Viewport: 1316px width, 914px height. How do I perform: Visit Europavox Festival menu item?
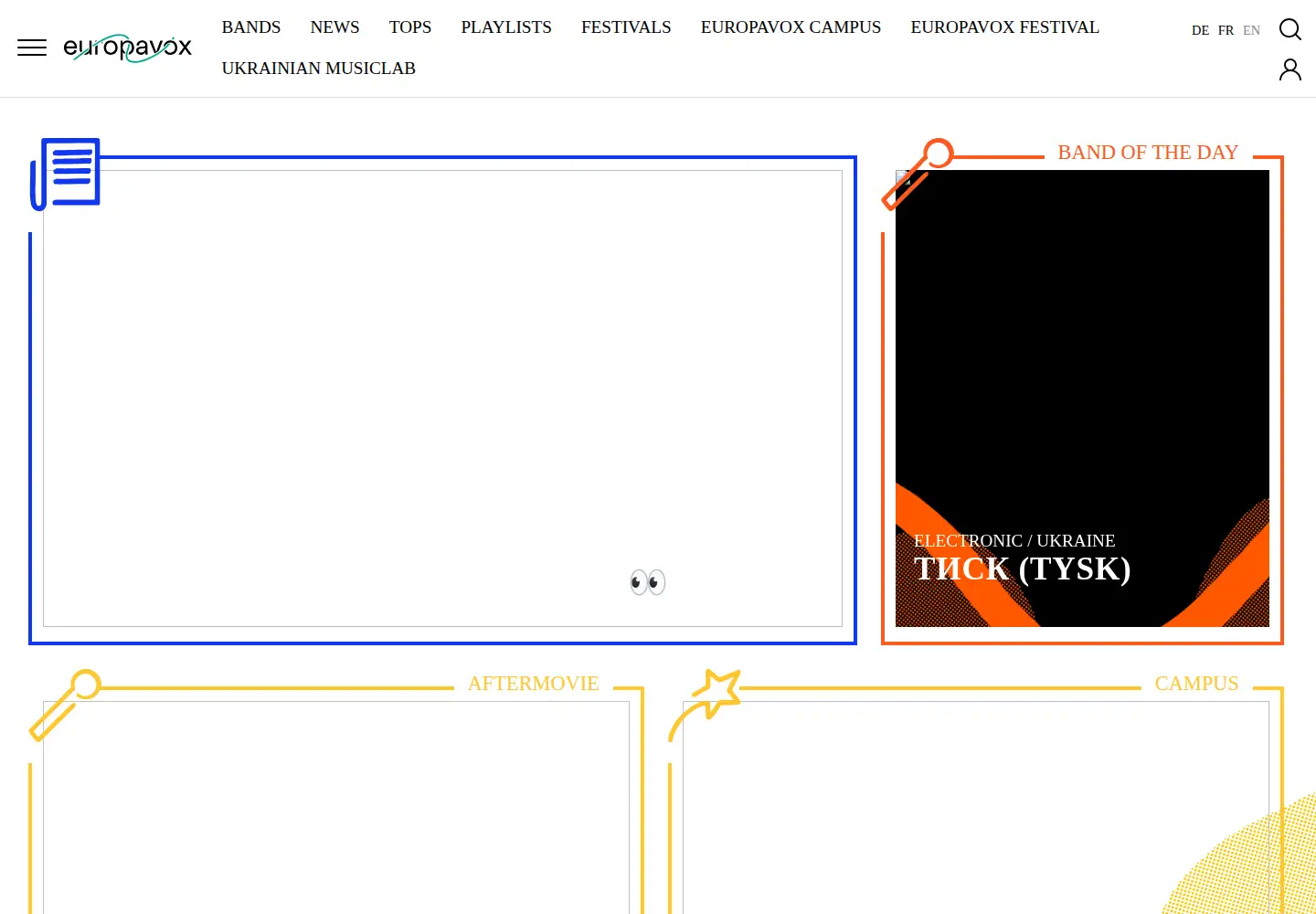pyautogui.click(x=1005, y=27)
